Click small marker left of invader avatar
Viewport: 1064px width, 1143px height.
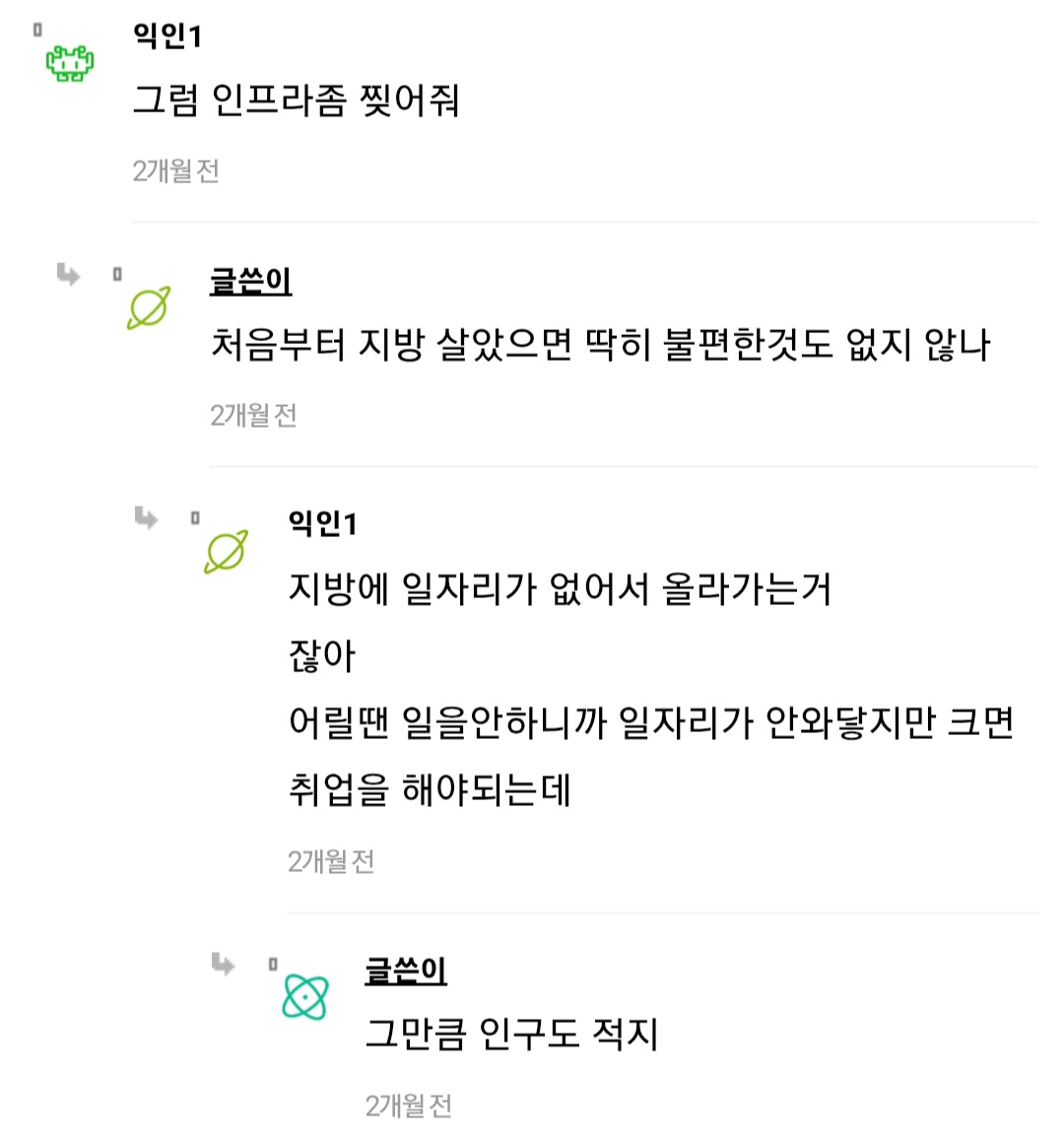pyautogui.click(x=37, y=31)
